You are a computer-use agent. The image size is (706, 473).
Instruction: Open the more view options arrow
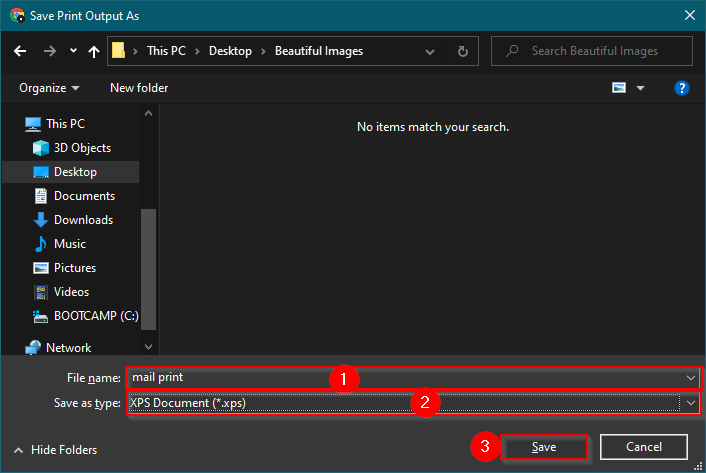(x=640, y=88)
